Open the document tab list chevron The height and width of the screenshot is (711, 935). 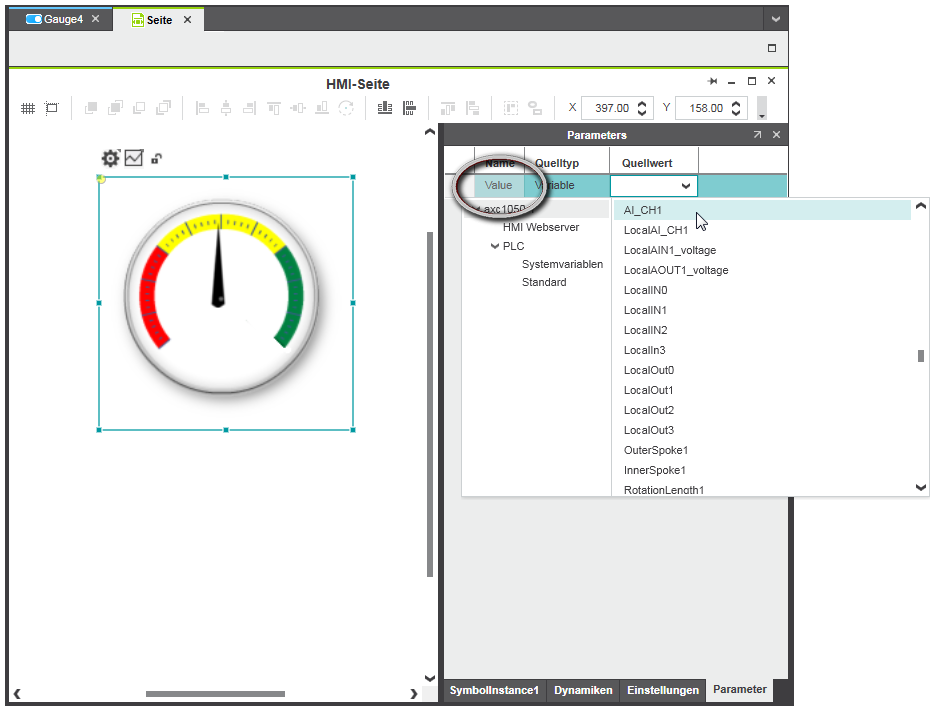(775, 20)
